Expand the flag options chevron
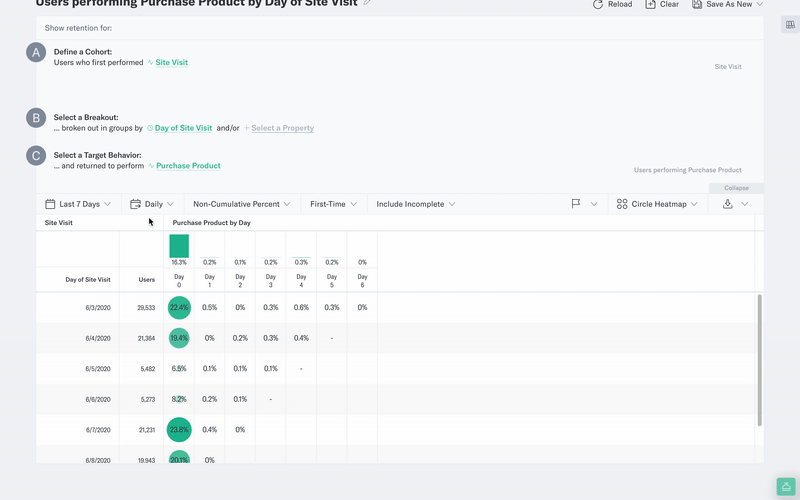The height and width of the screenshot is (500, 800). (x=594, y=204)
